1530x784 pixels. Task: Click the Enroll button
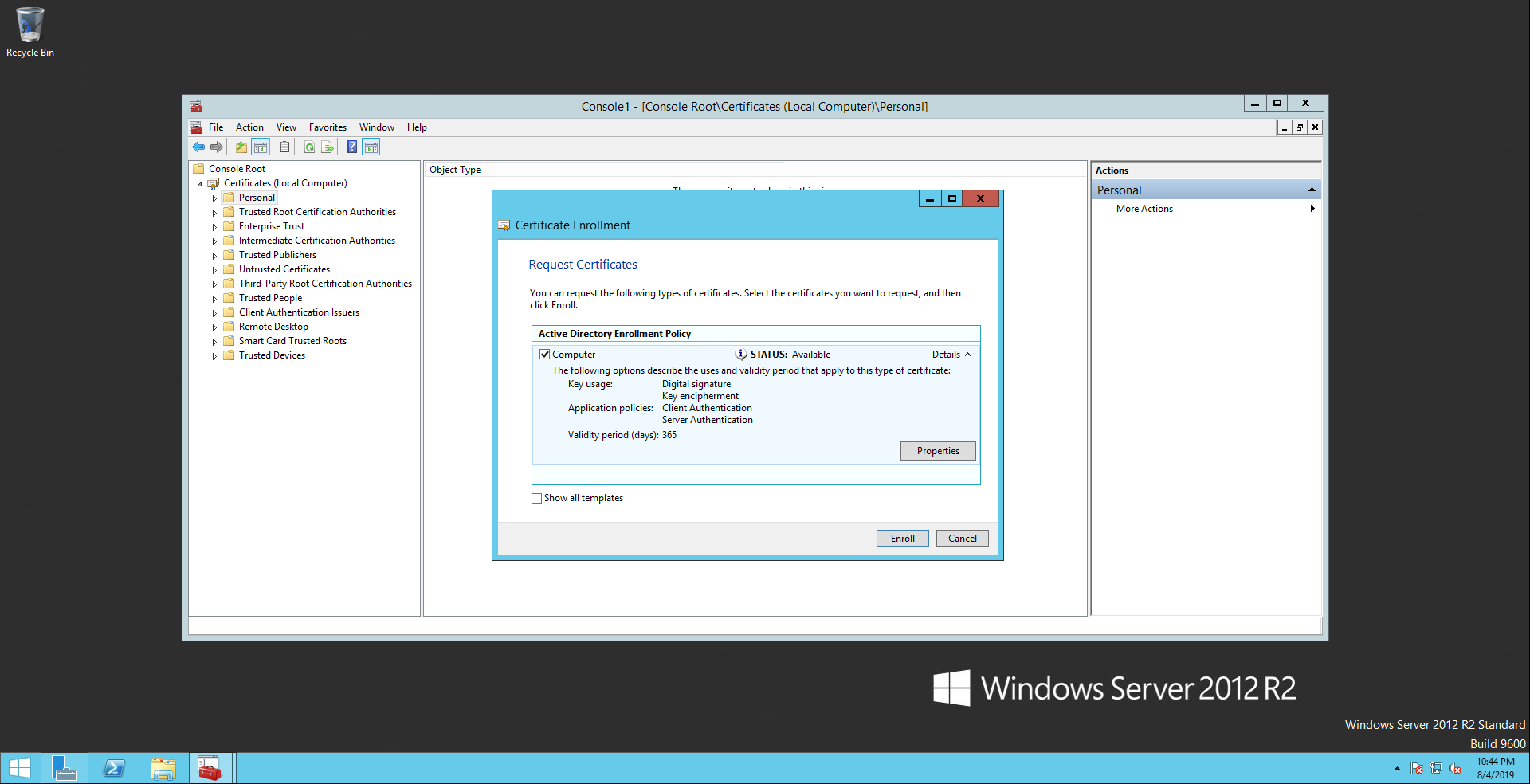(x=902, y=539)
